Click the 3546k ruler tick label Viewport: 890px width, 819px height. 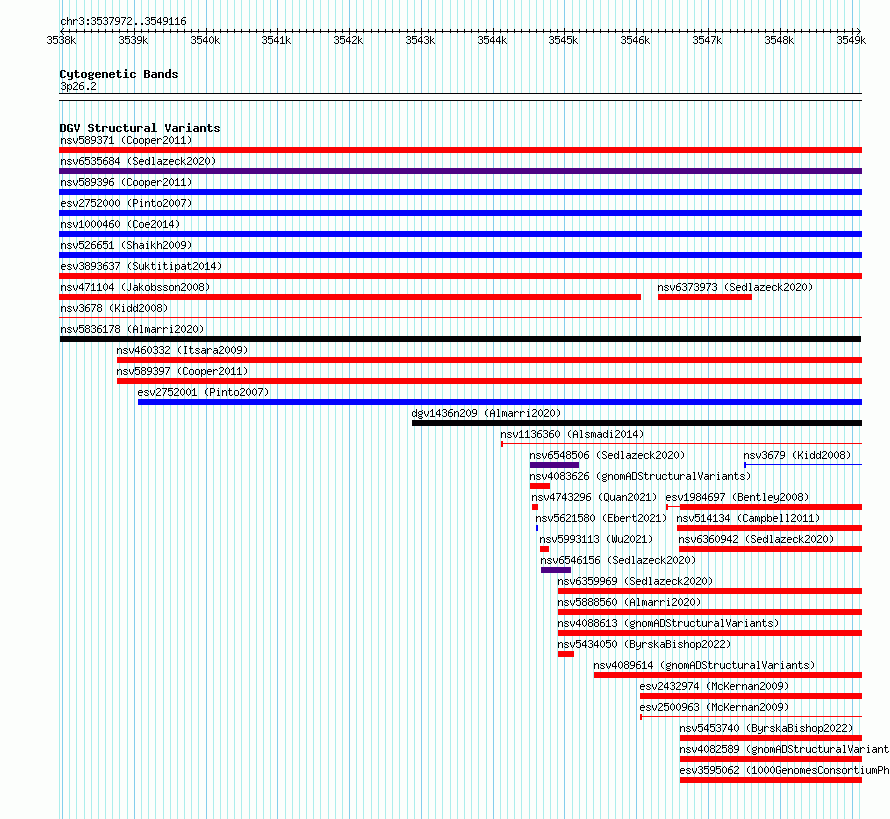pyautogui.click(x=635, y=40)
